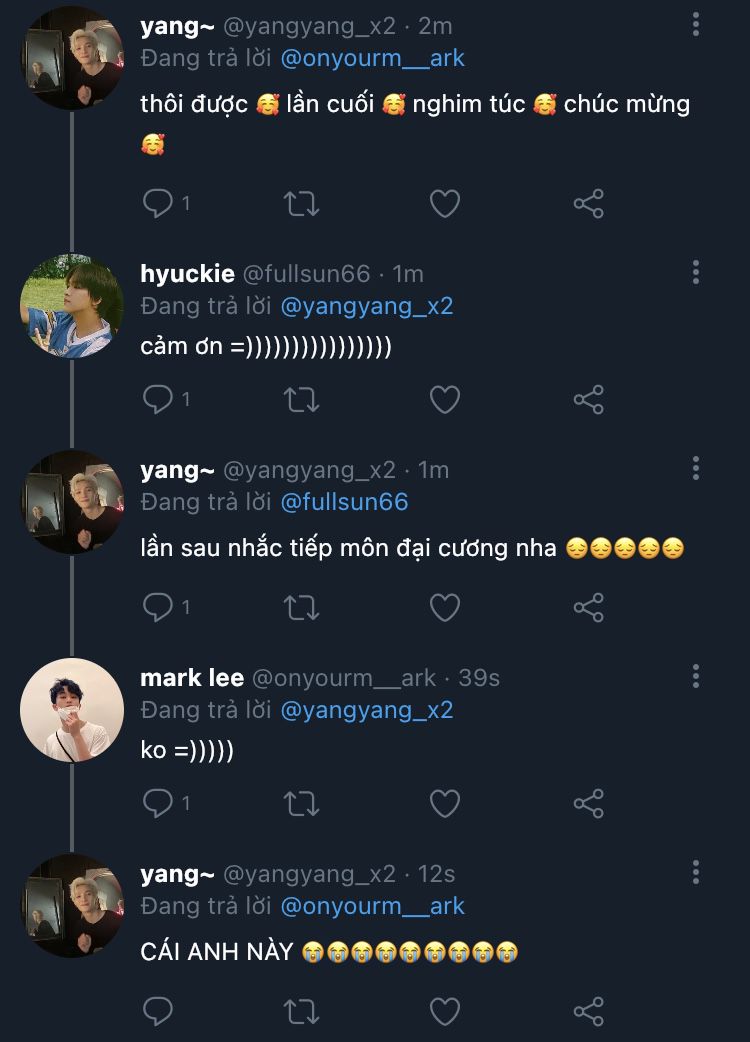This screenshot has width=750, height=1042.
Task: Share hyuckie's 'cảm ơn' tweet
Action: click(588, 400)
